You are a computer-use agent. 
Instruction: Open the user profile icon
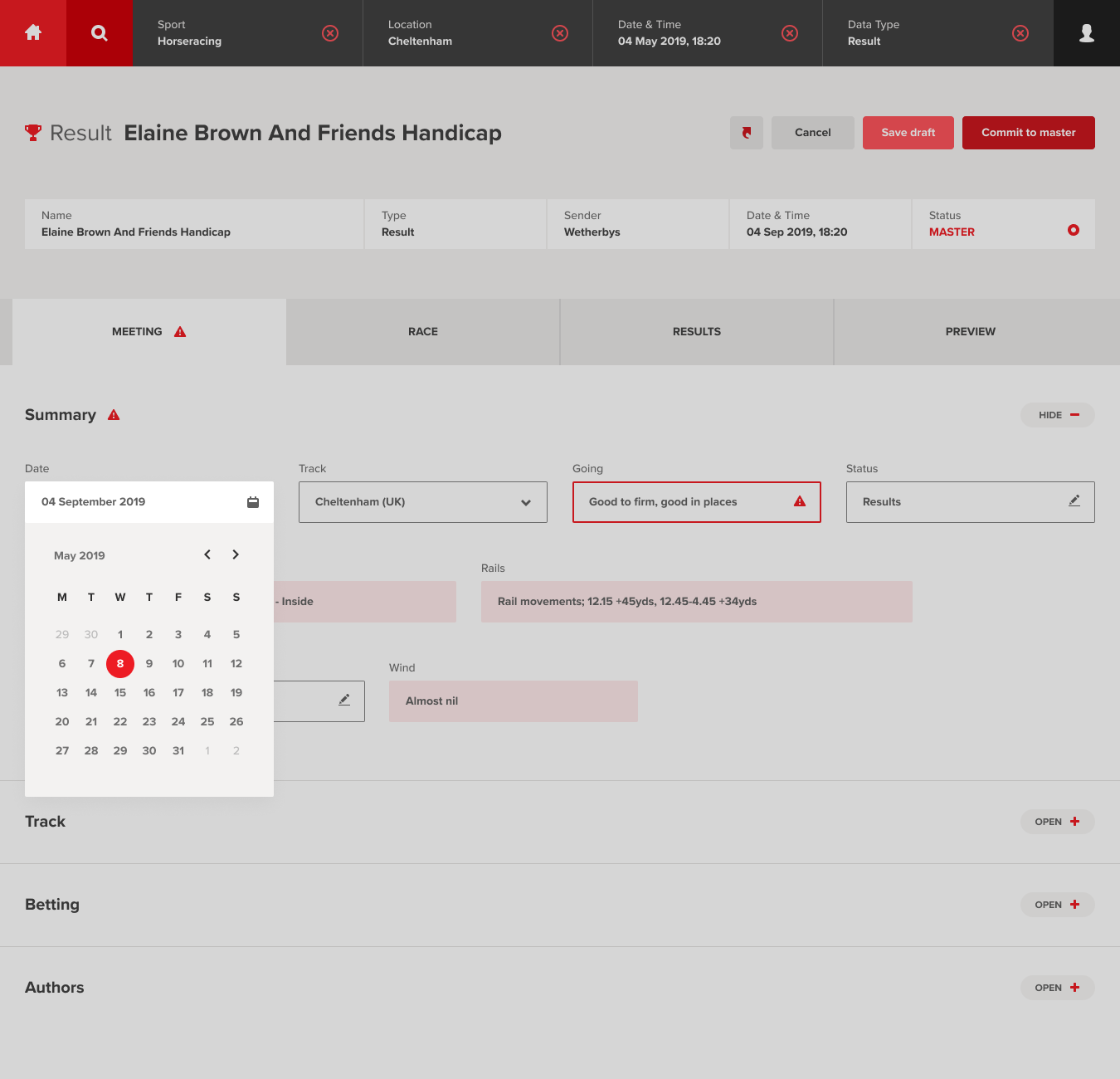pyautogui.click(x=1086, y=33)
